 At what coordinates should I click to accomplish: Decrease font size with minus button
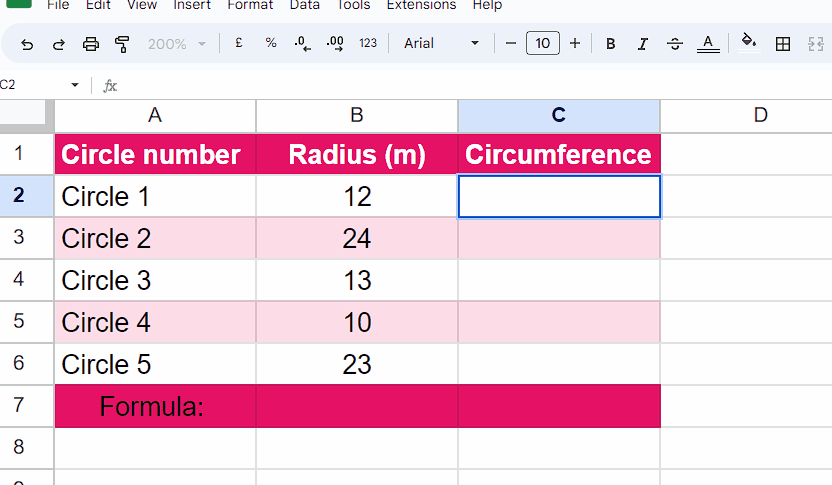[x=510, y=43]
